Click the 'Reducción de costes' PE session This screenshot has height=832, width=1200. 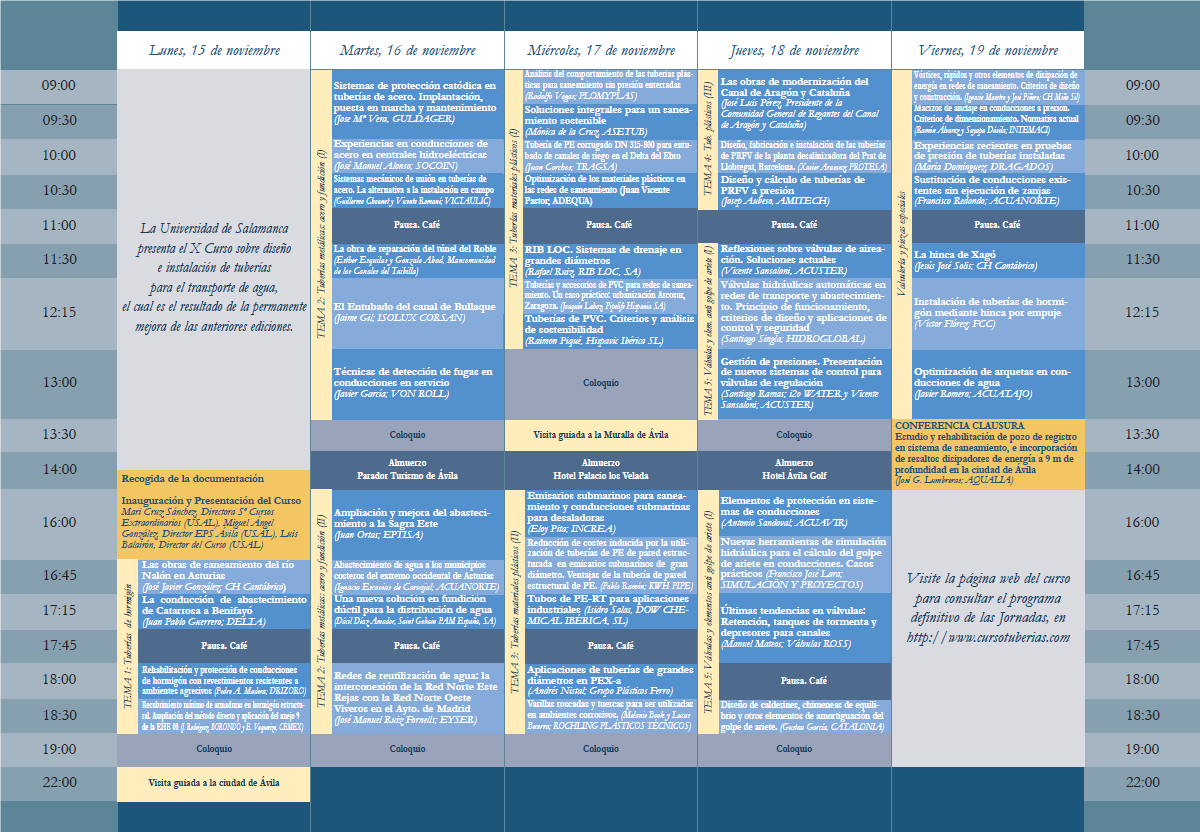(610, 564)
